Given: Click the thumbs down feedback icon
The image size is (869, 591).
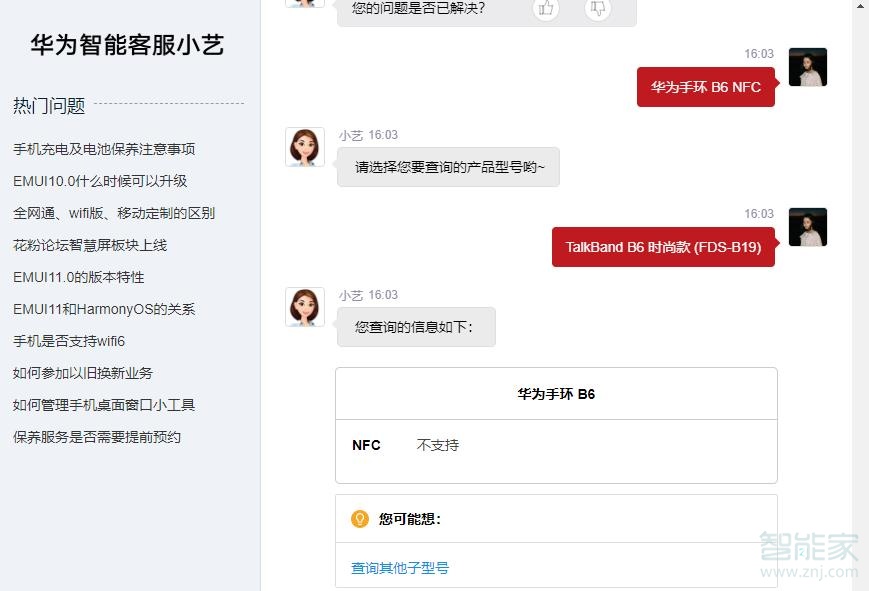Looking at the screenshot, I should (597, 8).
